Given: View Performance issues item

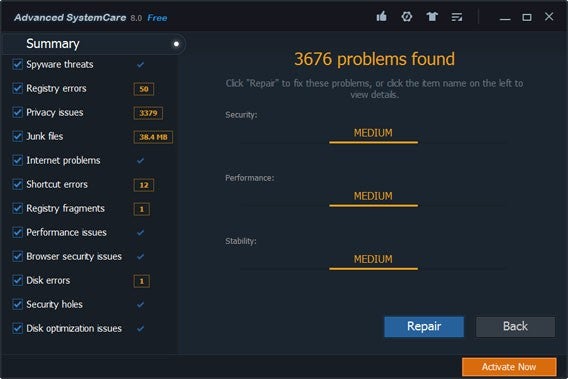Looking at the screenshot, I should coord(66,232).
